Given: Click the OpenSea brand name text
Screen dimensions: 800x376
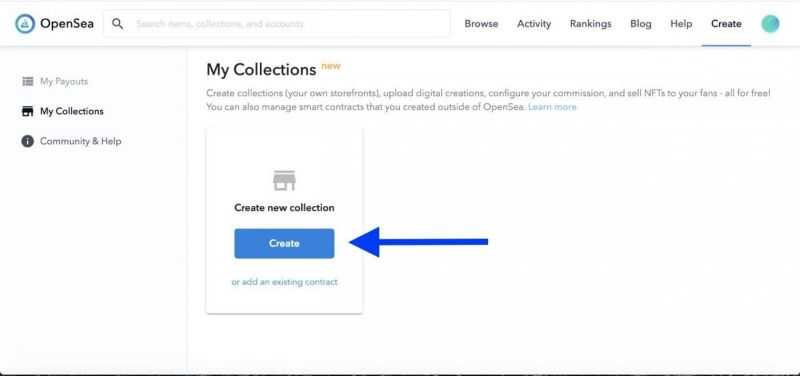Looking at the screenshot, I should coord(67,24).
